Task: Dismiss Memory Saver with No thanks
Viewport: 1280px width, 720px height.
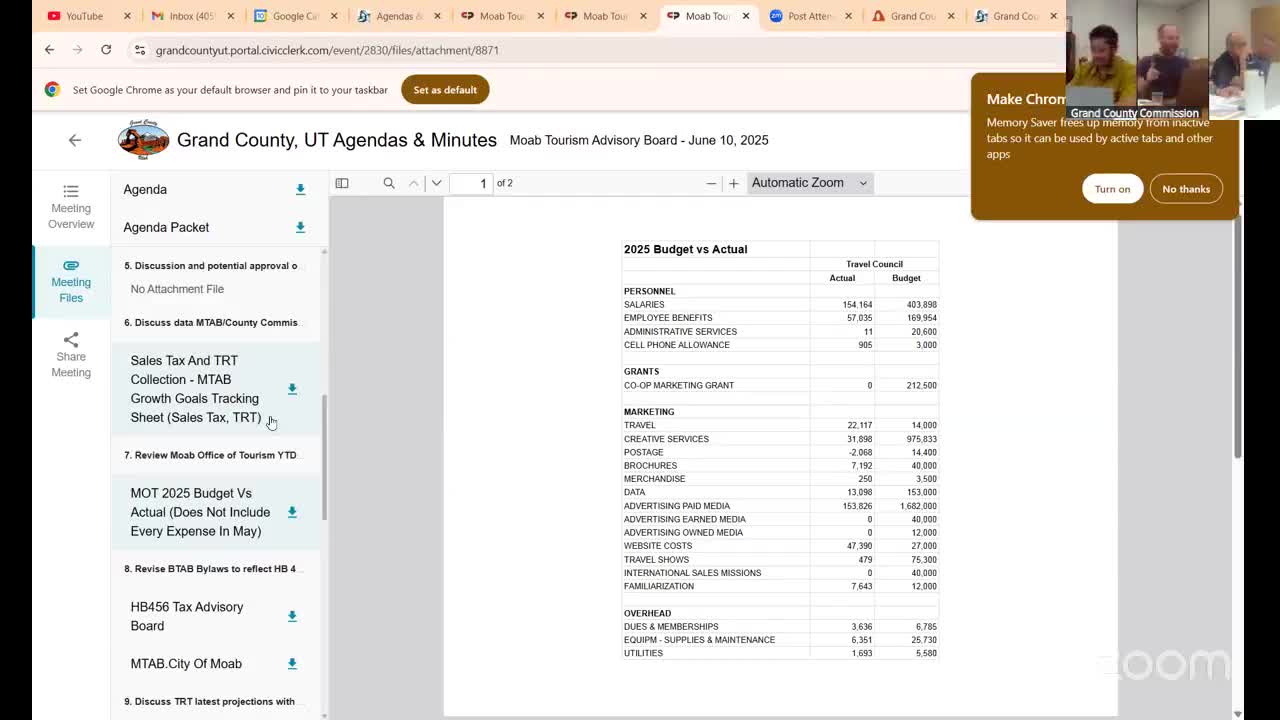Action: coord(1185,189)
